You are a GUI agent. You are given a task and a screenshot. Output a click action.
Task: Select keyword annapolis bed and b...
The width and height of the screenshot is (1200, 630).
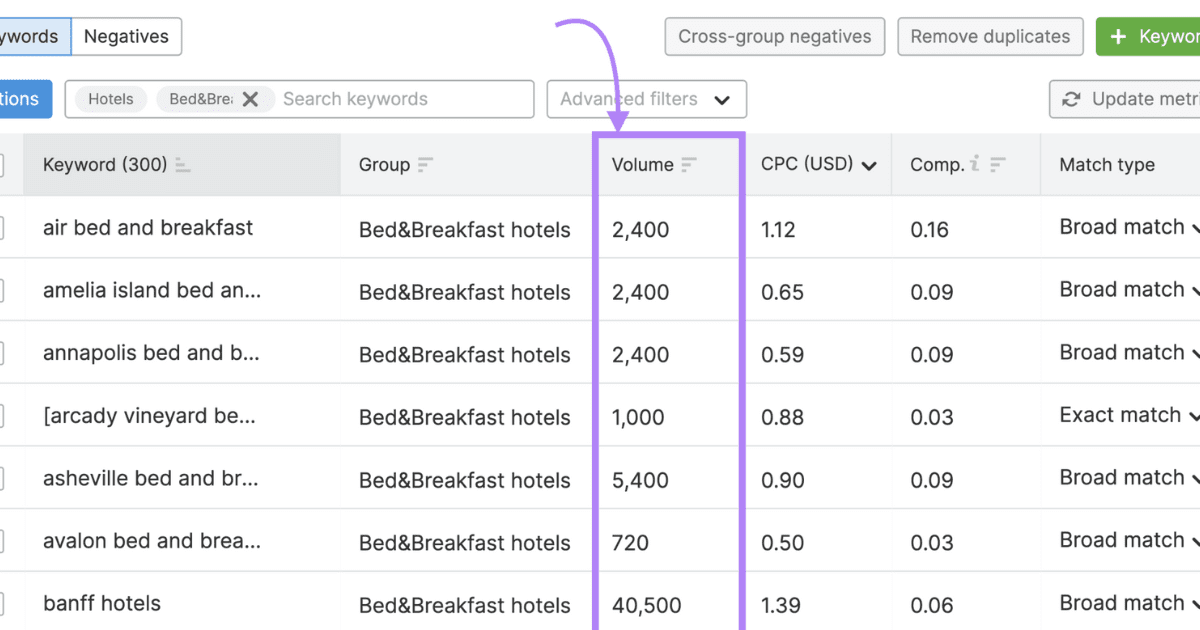pos(151,353)
